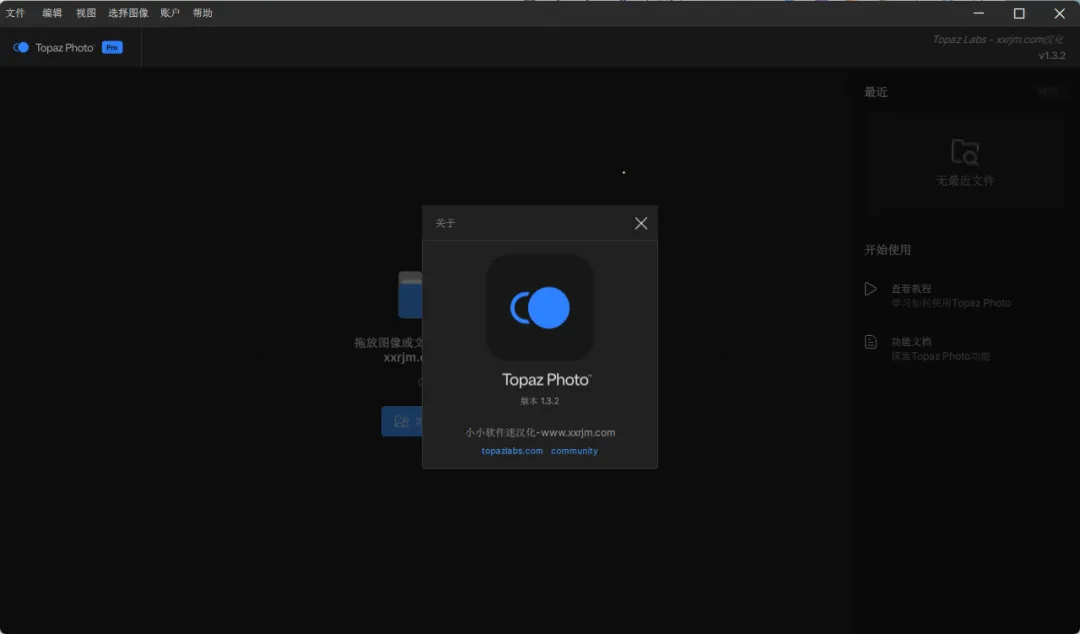Open the community link
This screenshot has width=1080, height=634.
[x=574, y=451]
